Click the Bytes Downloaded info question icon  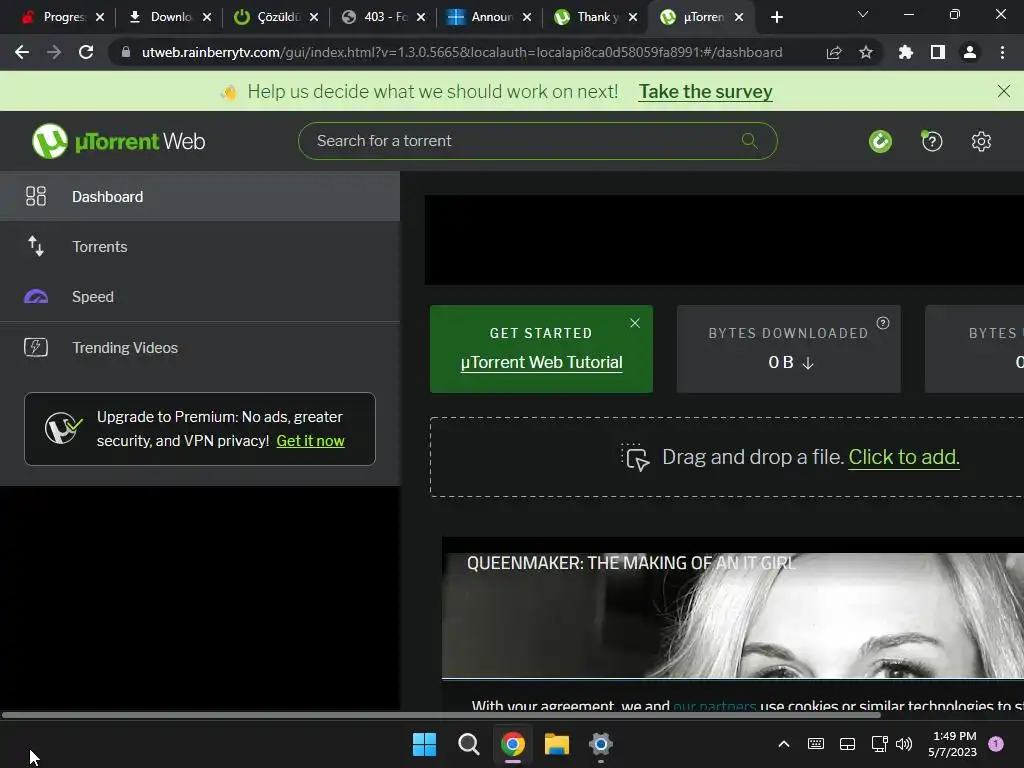(883, 323)
